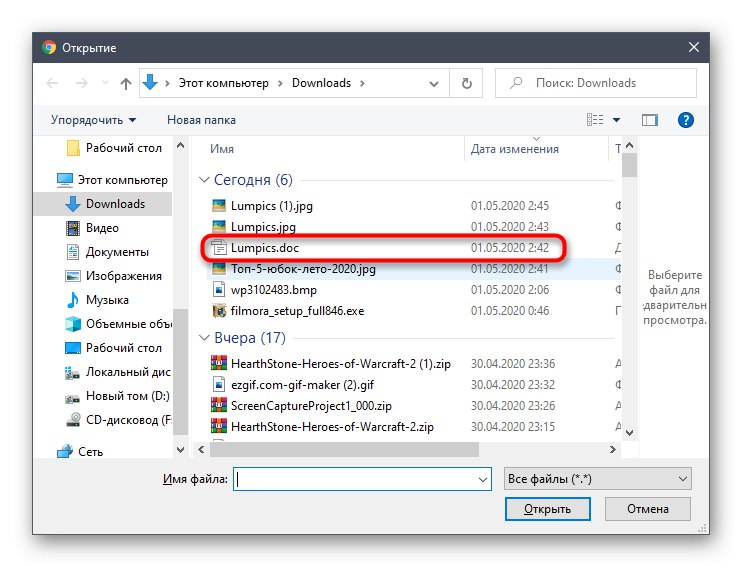Open 'Новый том (D:)' in the sidebar
742x567 pixels.
pyautogui.click(x=117, y=396)
